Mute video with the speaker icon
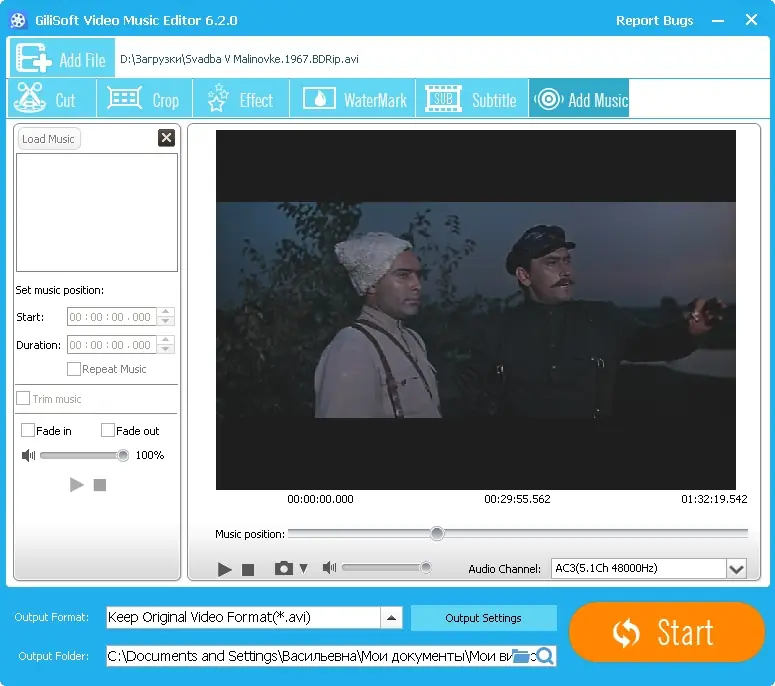The width and height of the screenshot is (775, 686). coord(329,567)
